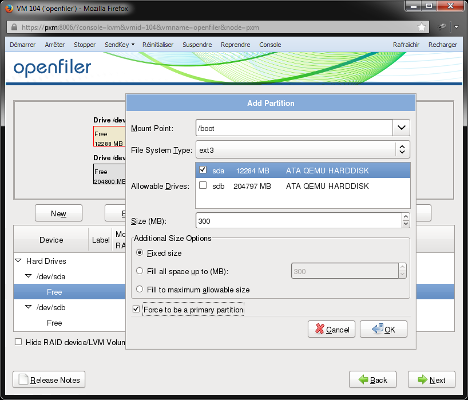Screen dimensions: 468x400
Task: Click the Add Partition dialog title
Action: pos(271,103)
